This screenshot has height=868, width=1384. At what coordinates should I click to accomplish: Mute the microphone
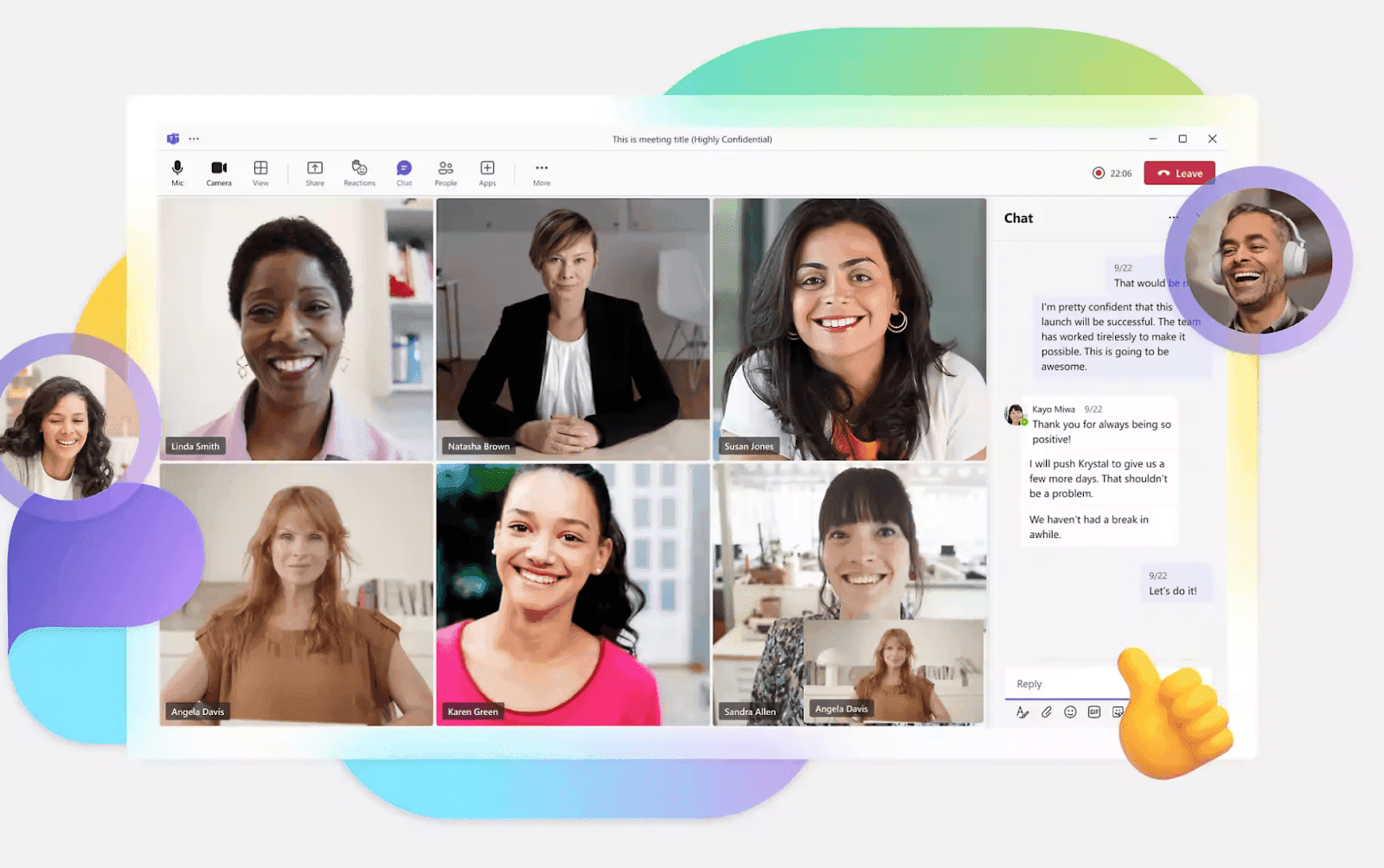coord(177,169)
